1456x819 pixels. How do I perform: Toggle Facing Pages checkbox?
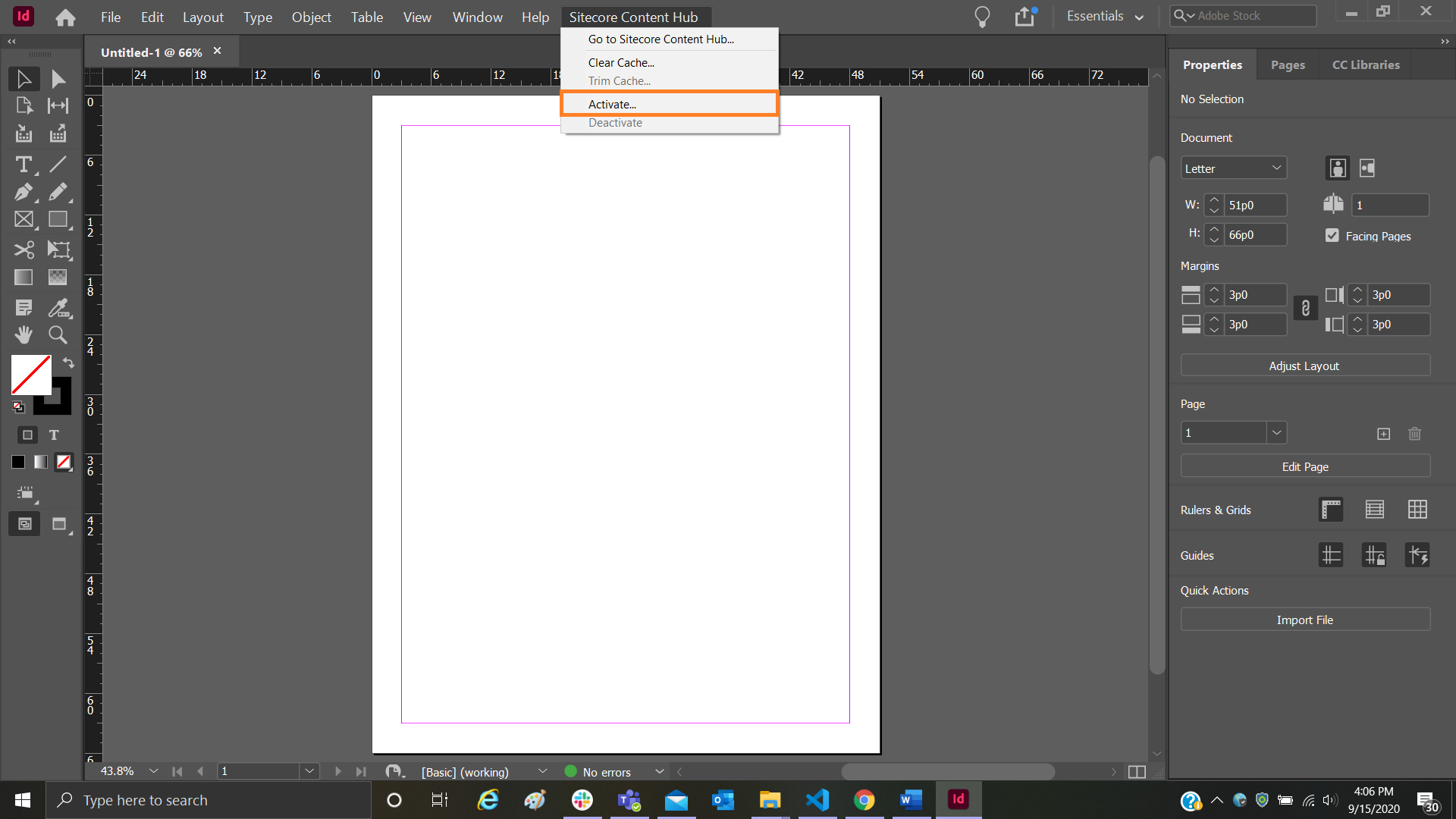point(1332,235)
